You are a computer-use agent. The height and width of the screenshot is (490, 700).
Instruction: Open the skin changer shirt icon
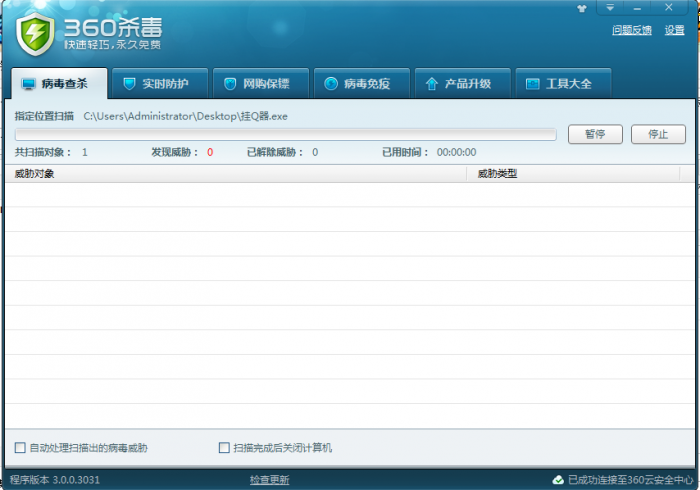click(x=582, y=8)
